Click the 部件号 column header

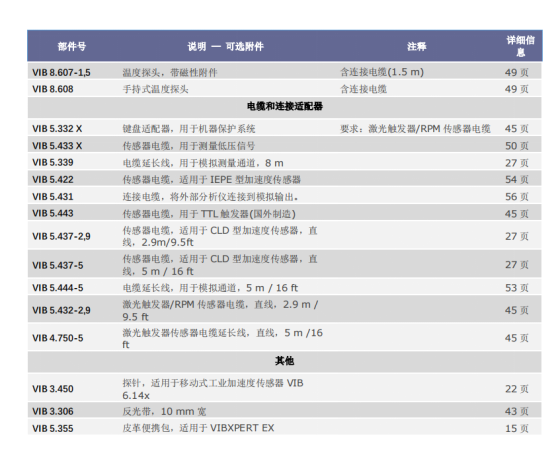click(x=72, y=46)
